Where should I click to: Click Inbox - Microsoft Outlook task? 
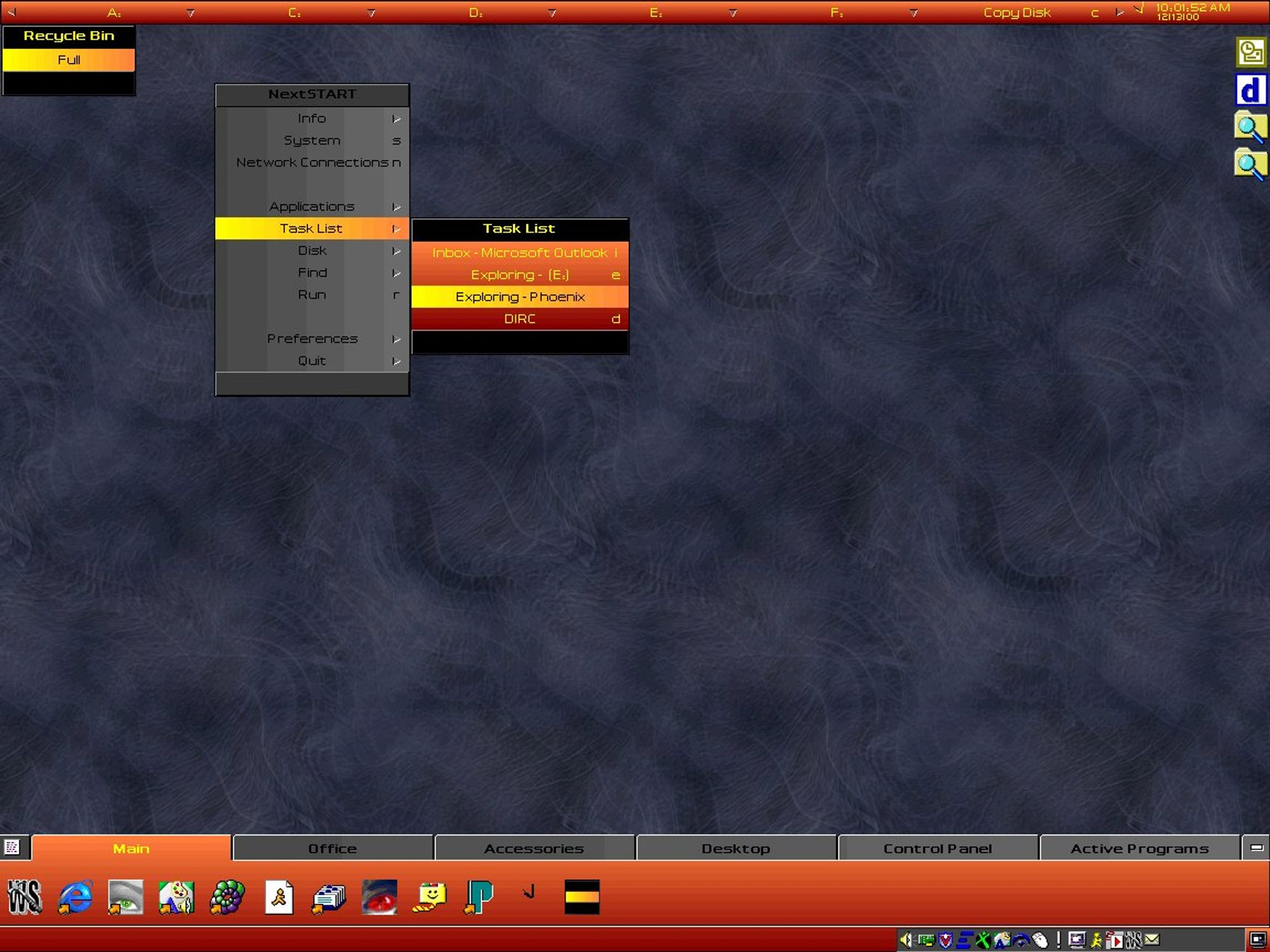519,252
